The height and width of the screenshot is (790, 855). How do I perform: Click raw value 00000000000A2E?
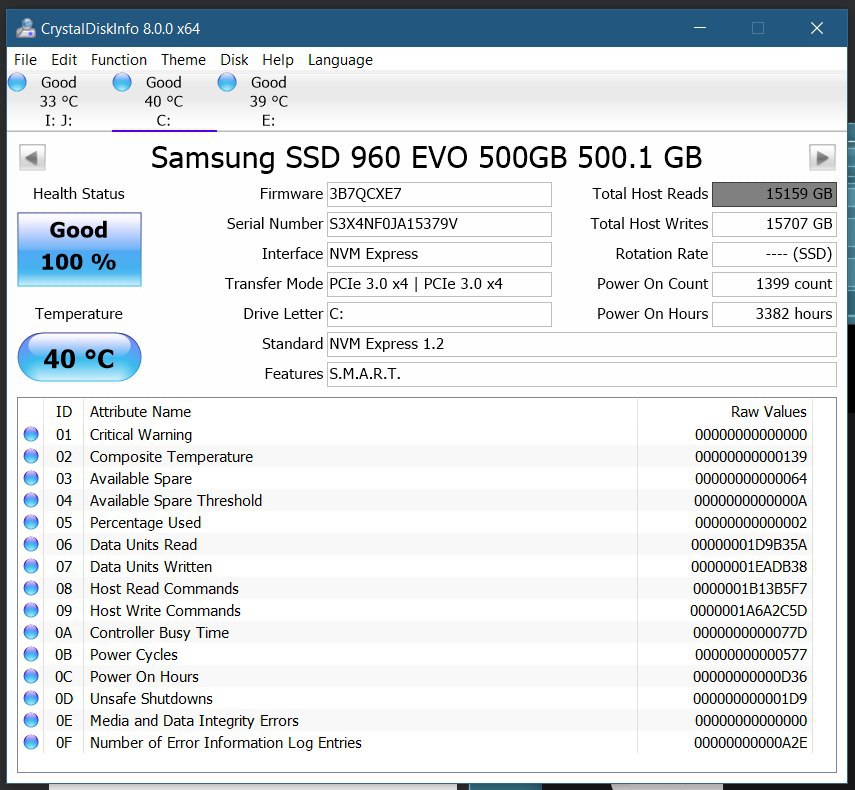750,743
